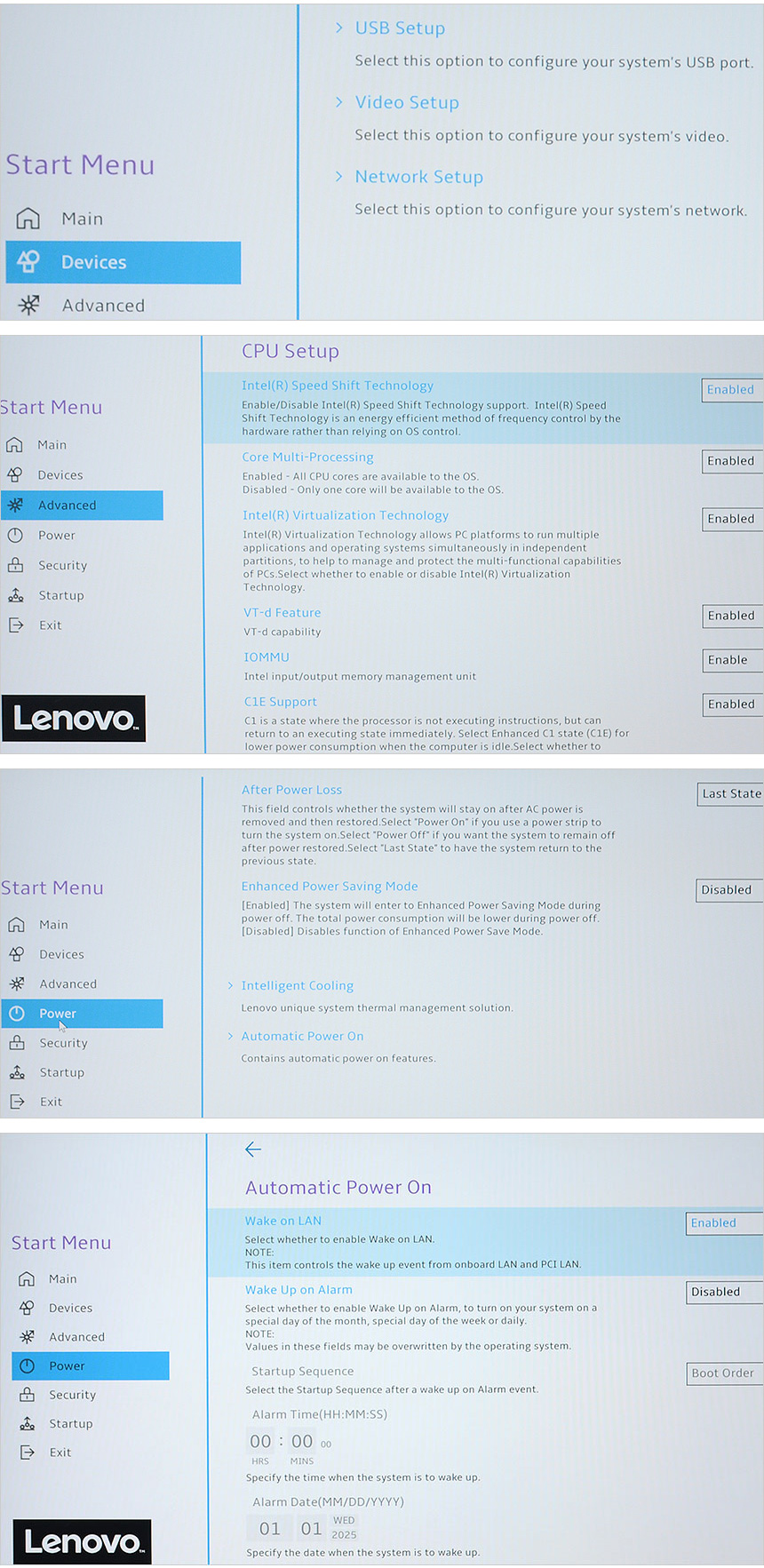Click the highlighted Advanced snowflake icon
Screen dimensions: 764x1568
(x=15, y=505)
